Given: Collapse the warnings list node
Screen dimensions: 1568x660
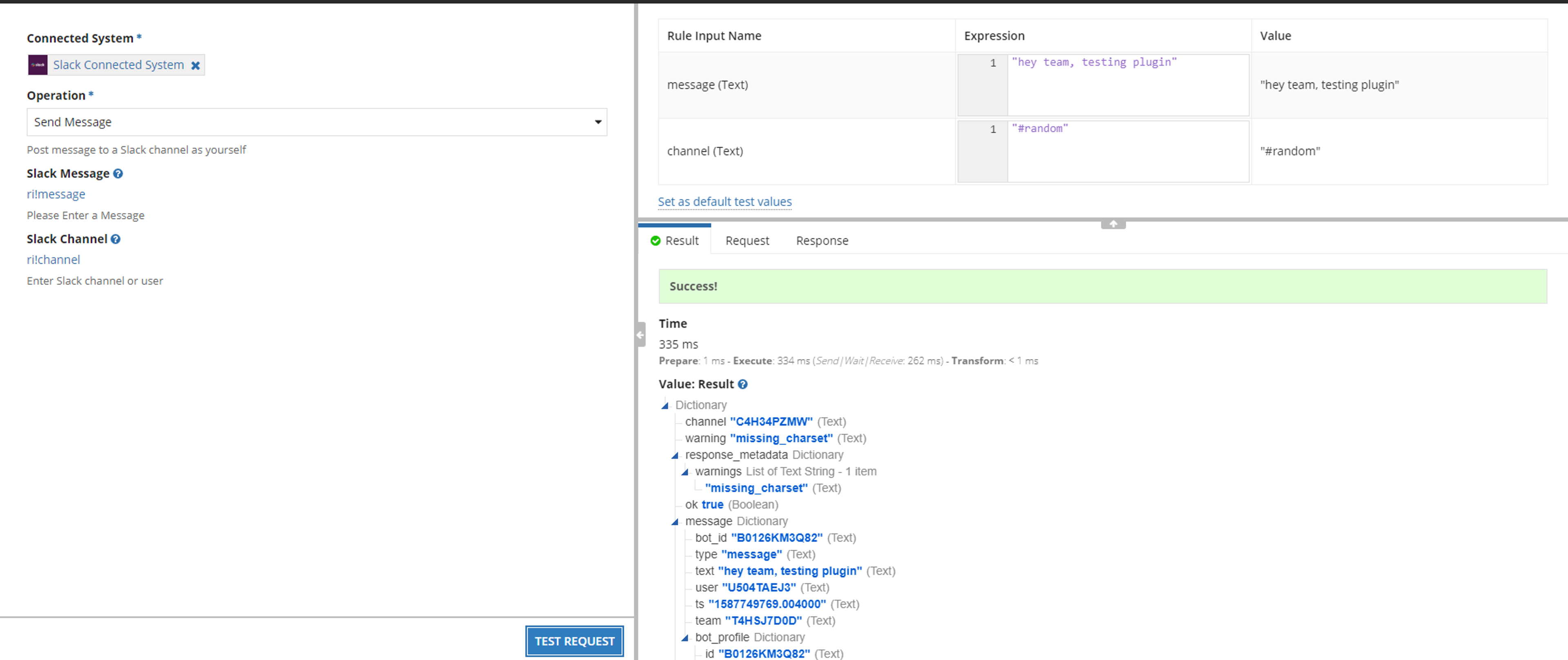Looking at the screenshot, I should coord(685,472).
